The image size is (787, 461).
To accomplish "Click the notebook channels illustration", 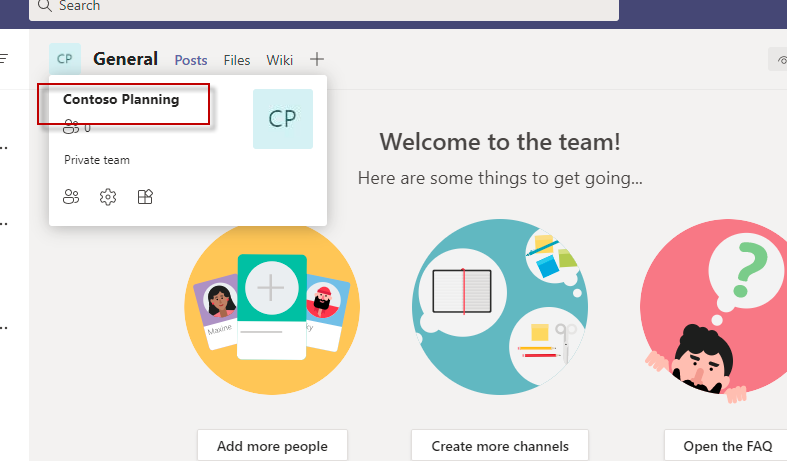I will point(500,307).
